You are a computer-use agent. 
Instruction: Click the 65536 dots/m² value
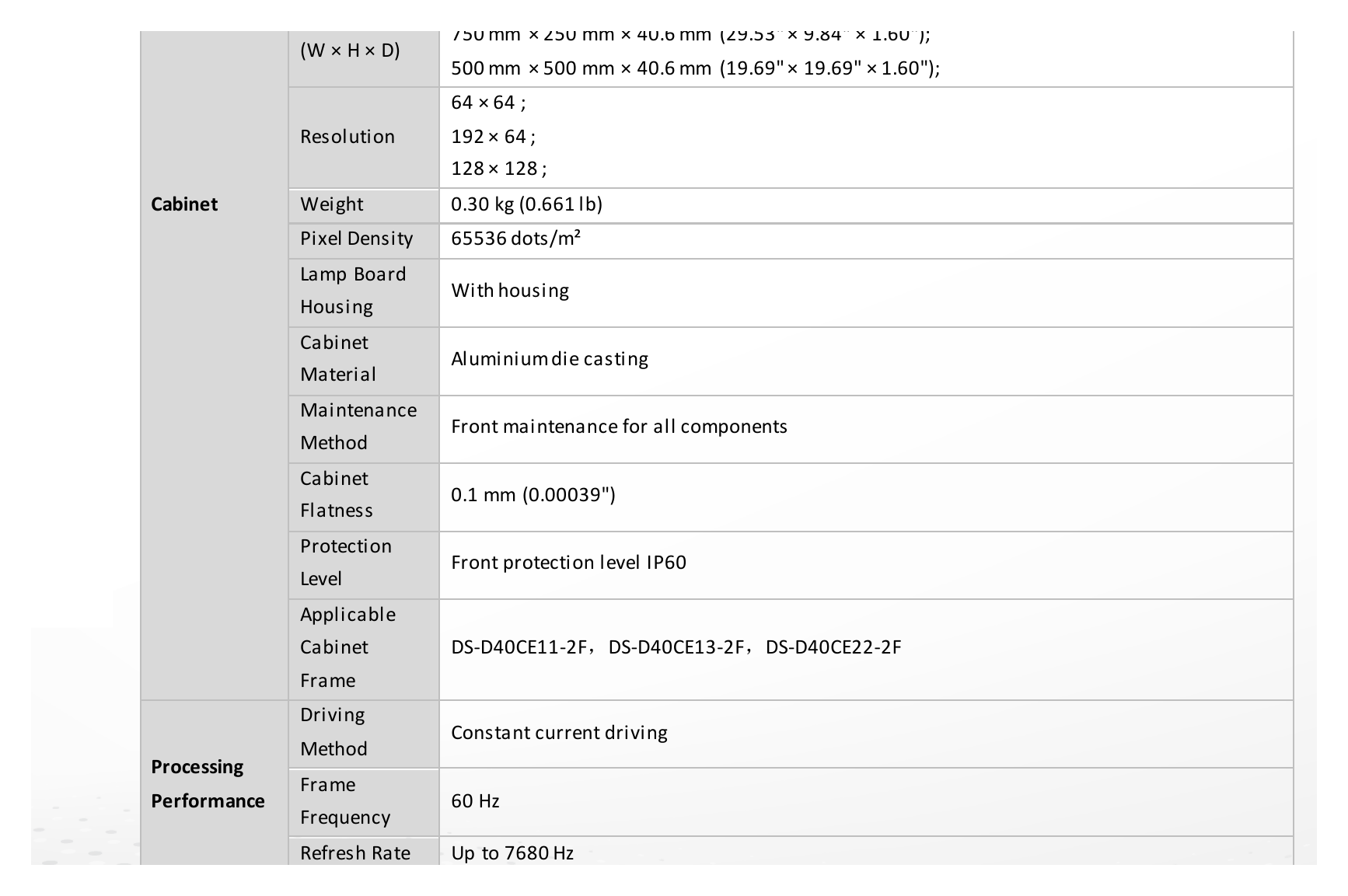point(515,238)
